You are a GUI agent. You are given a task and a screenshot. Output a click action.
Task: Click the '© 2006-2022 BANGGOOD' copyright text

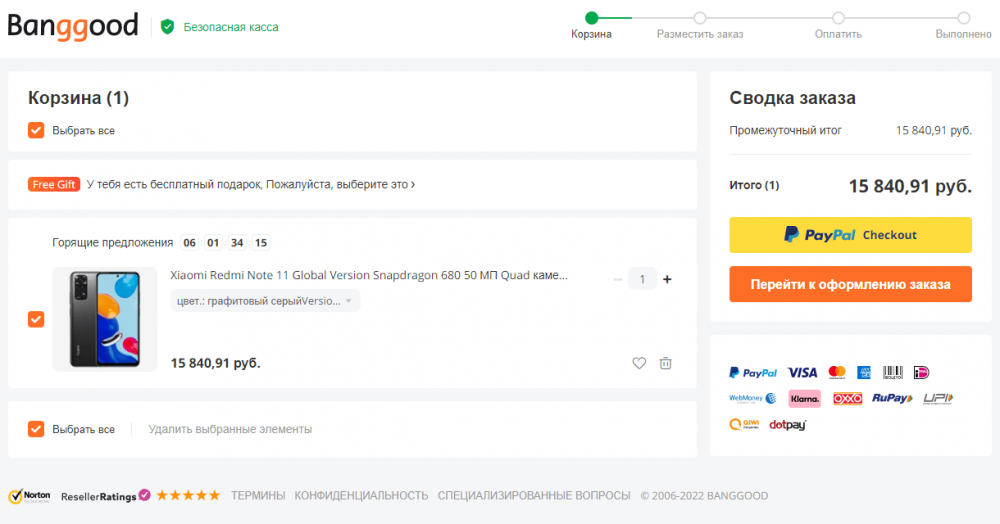click(704, 495)
